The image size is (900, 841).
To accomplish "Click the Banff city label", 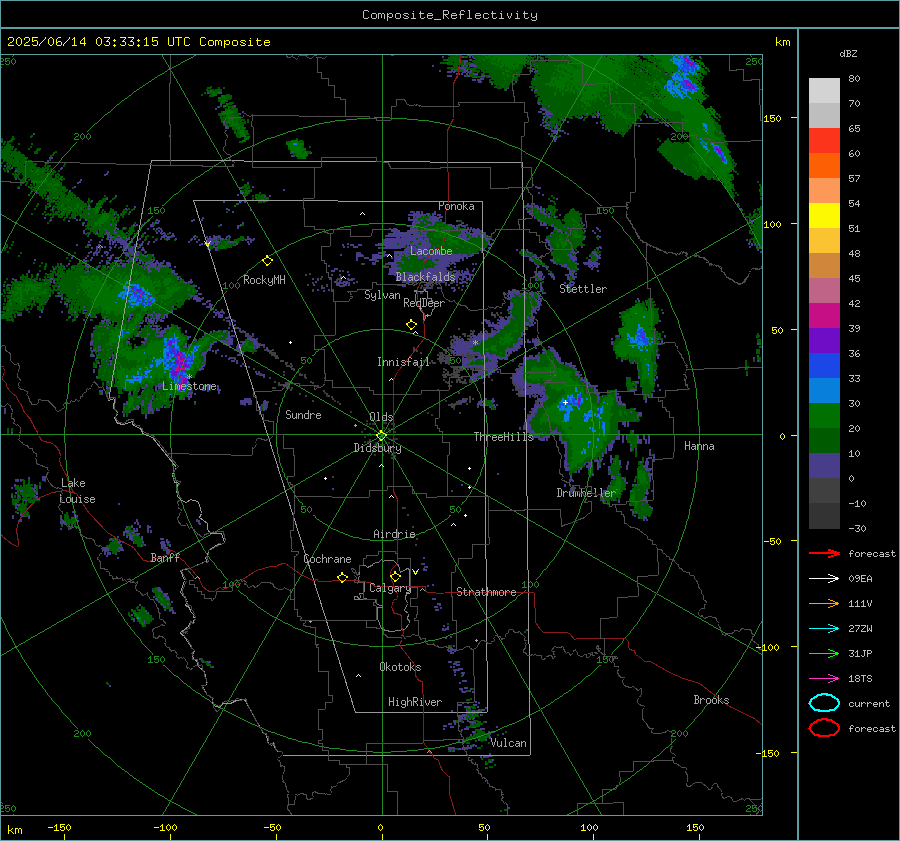I will (x=165, y=557).
